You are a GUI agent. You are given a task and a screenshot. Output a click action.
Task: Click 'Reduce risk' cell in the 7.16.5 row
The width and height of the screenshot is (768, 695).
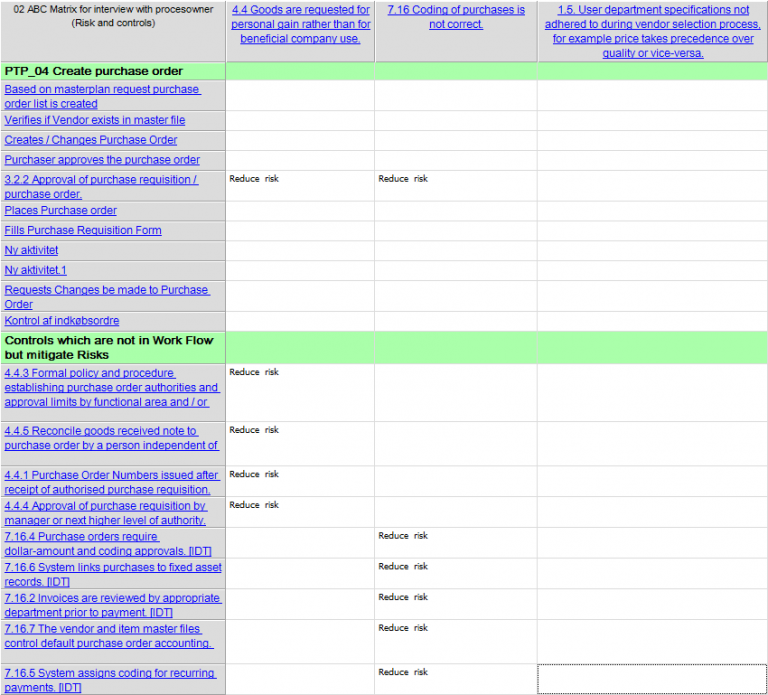[456, 679]
